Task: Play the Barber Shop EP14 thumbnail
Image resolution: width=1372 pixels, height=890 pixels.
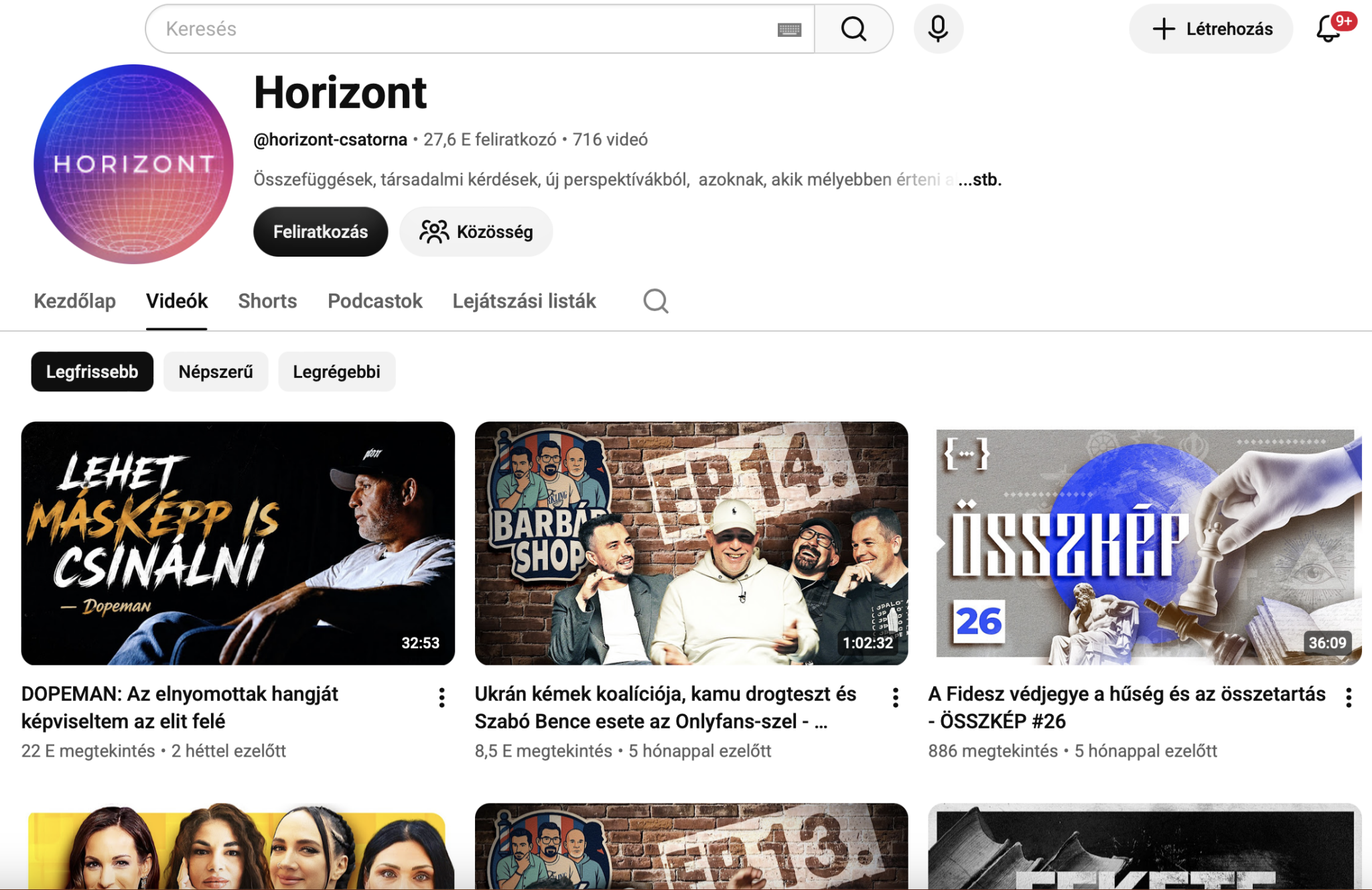Action: tap(691, 544)
